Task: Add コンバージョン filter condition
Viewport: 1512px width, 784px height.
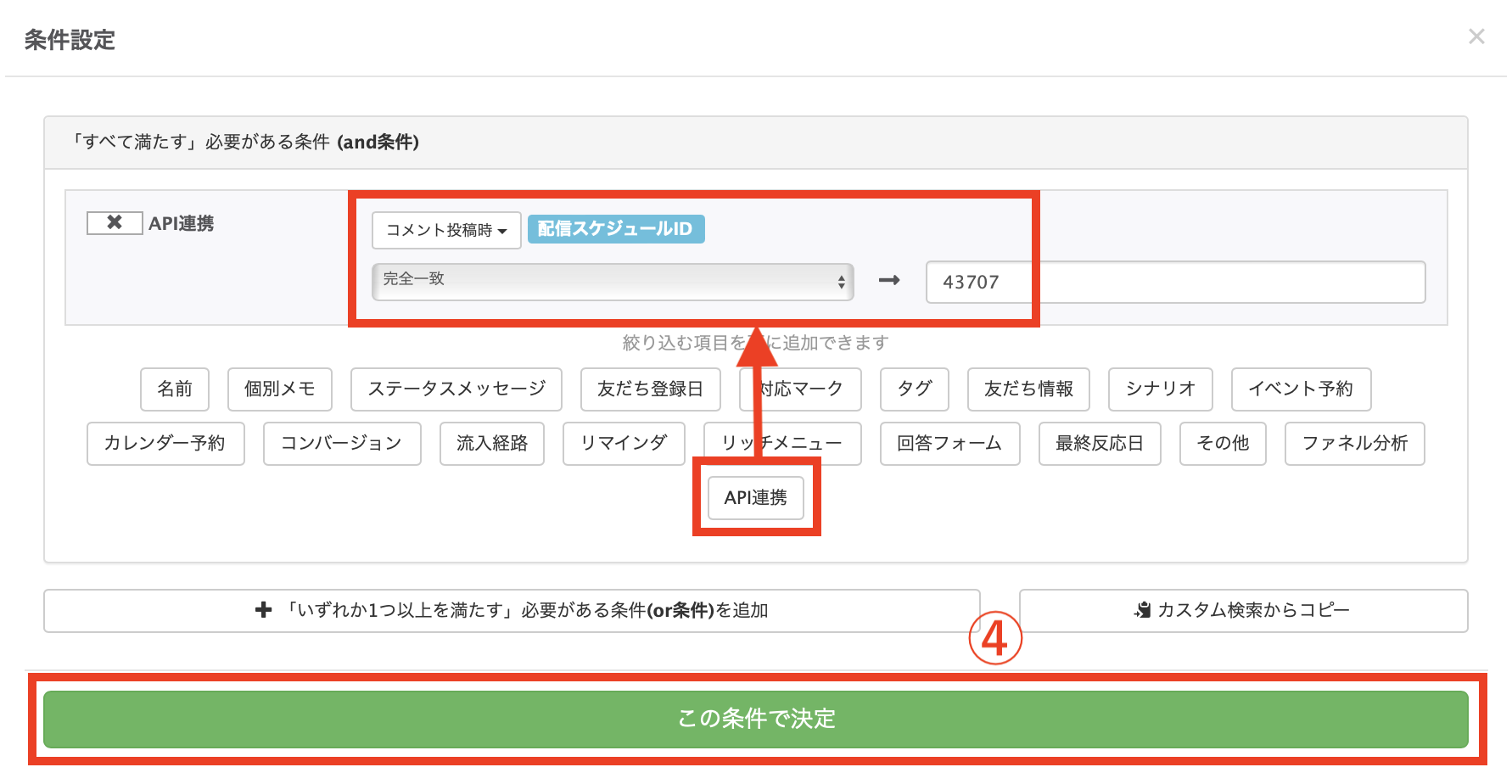Action: click(x=342, y=443)
